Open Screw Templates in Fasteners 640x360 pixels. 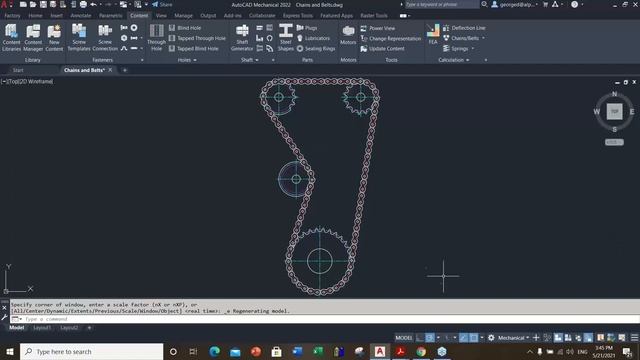click(79, 37)
